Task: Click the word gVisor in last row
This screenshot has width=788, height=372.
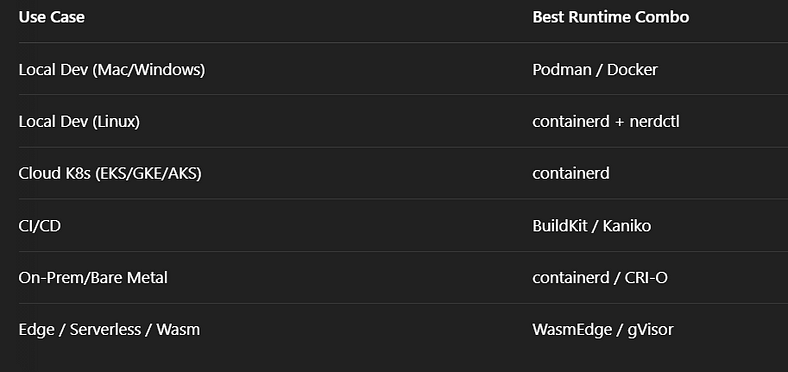Action: pos(650,330)
